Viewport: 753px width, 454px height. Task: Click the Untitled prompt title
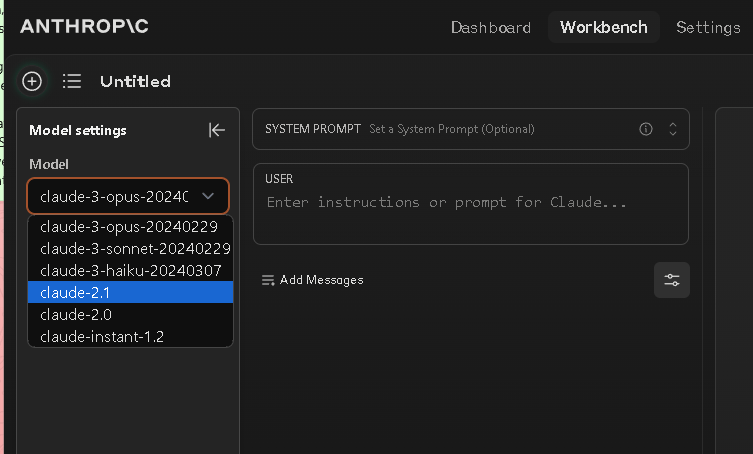pyautogui.click(x=135, y=81)
